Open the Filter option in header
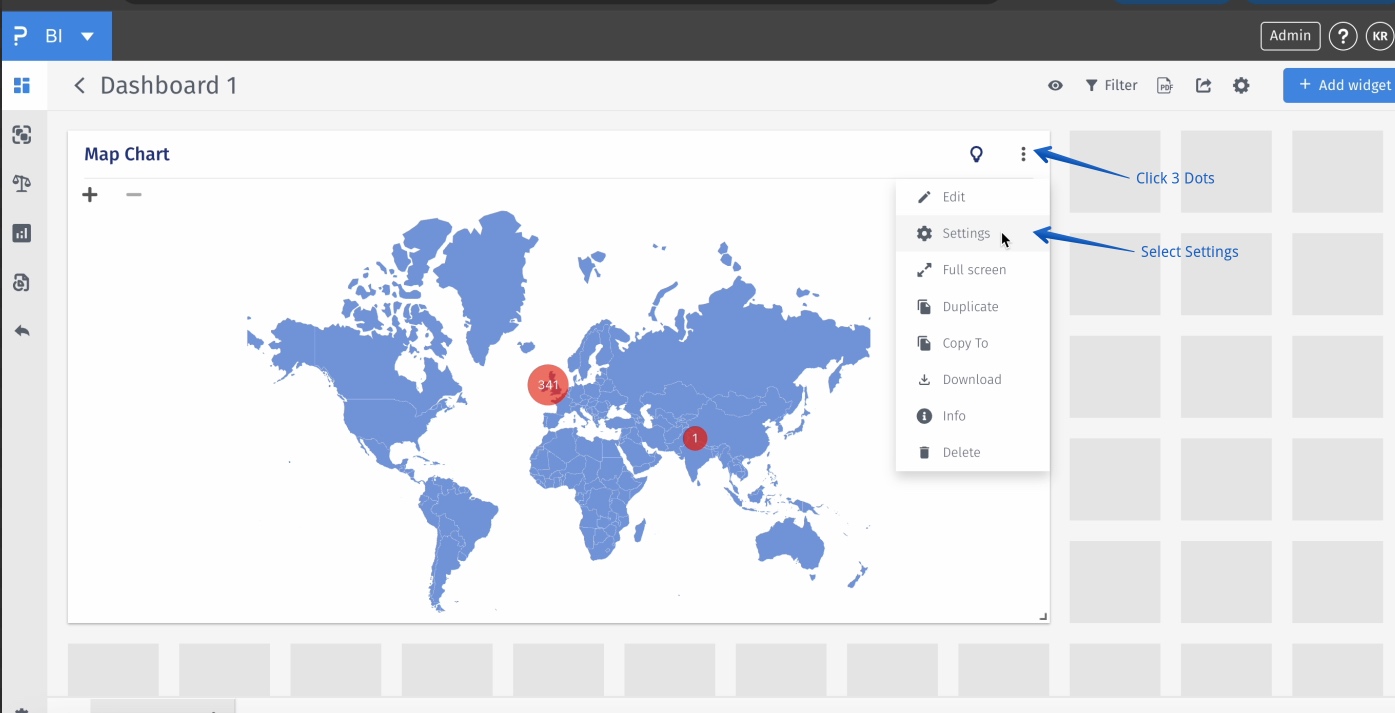This screenshot has height=713, width=1395. click(x=1111, y=86)
